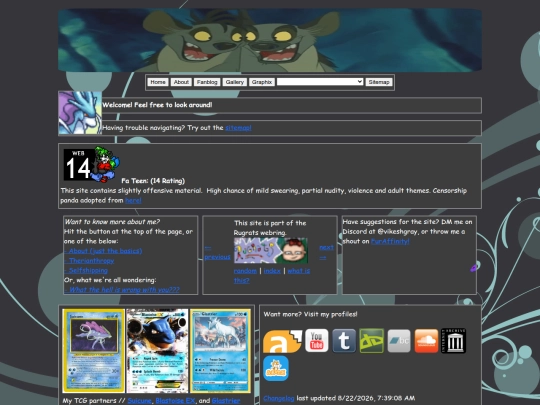Visit a random webring site

pyautogui.click(x=245, y=271)
